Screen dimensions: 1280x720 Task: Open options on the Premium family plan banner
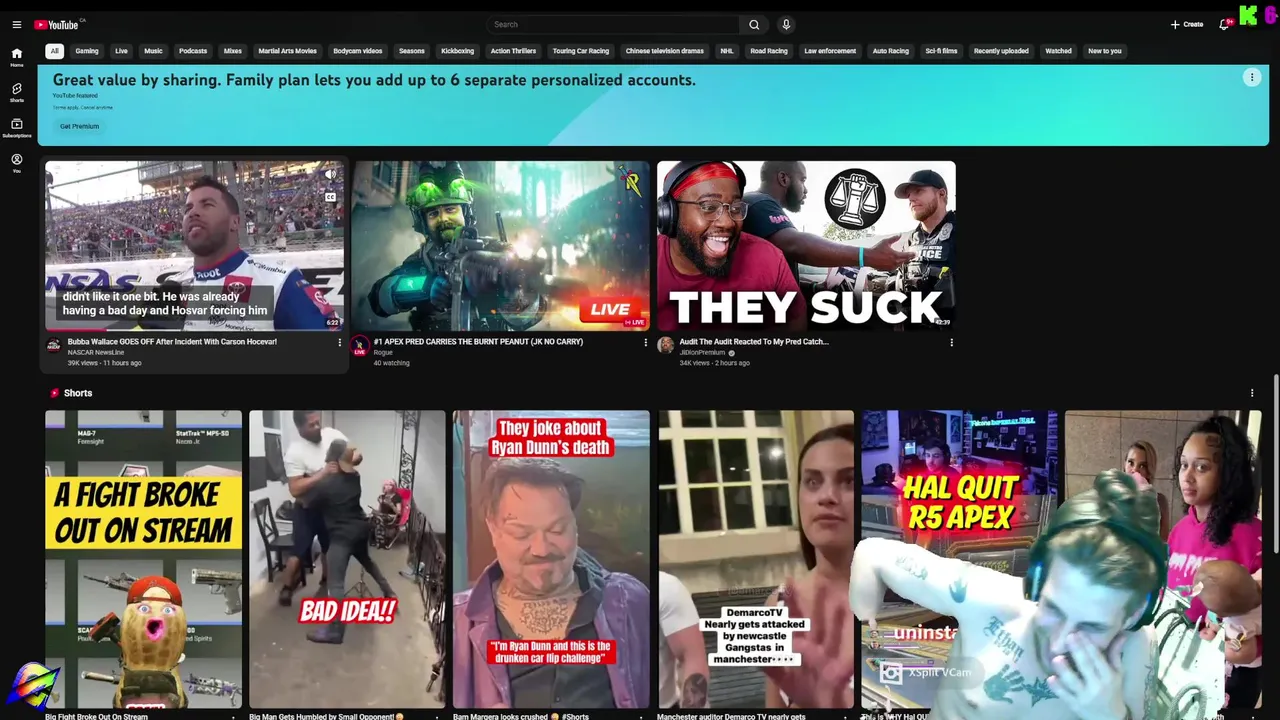click(1251, 78)
